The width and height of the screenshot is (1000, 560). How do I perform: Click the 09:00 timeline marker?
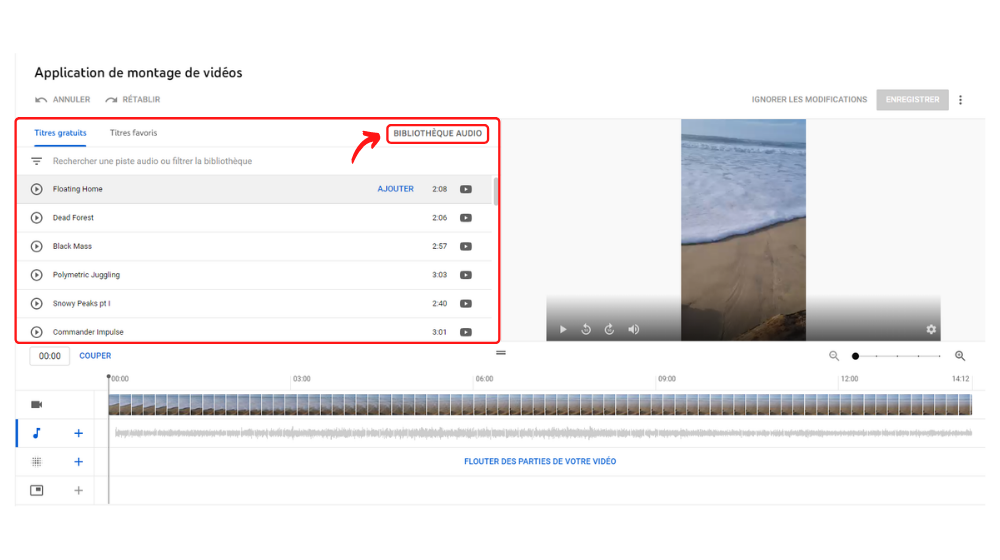click(666, 379)
